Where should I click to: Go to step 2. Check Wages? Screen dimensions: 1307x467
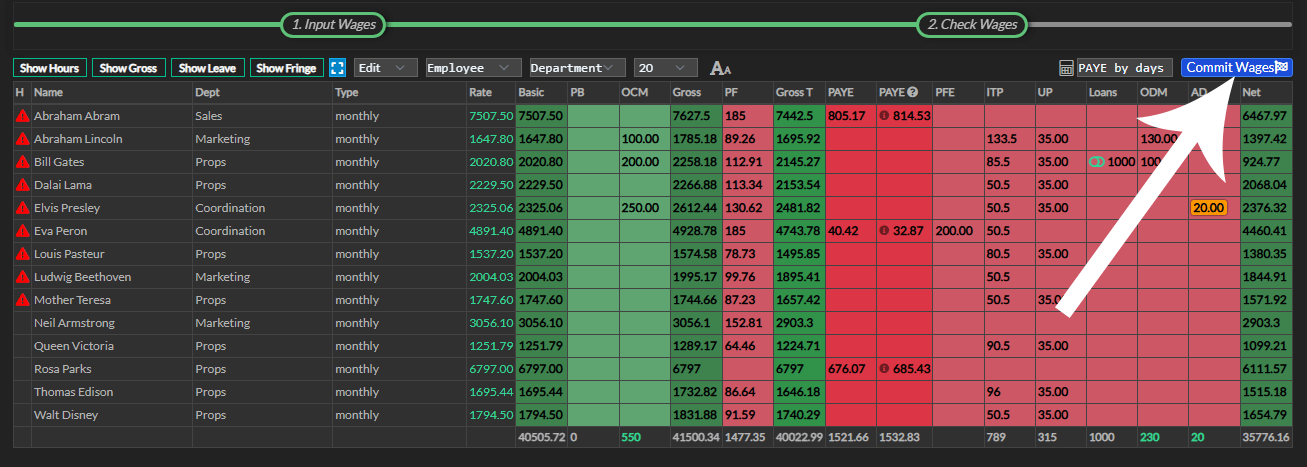(972, 24)
